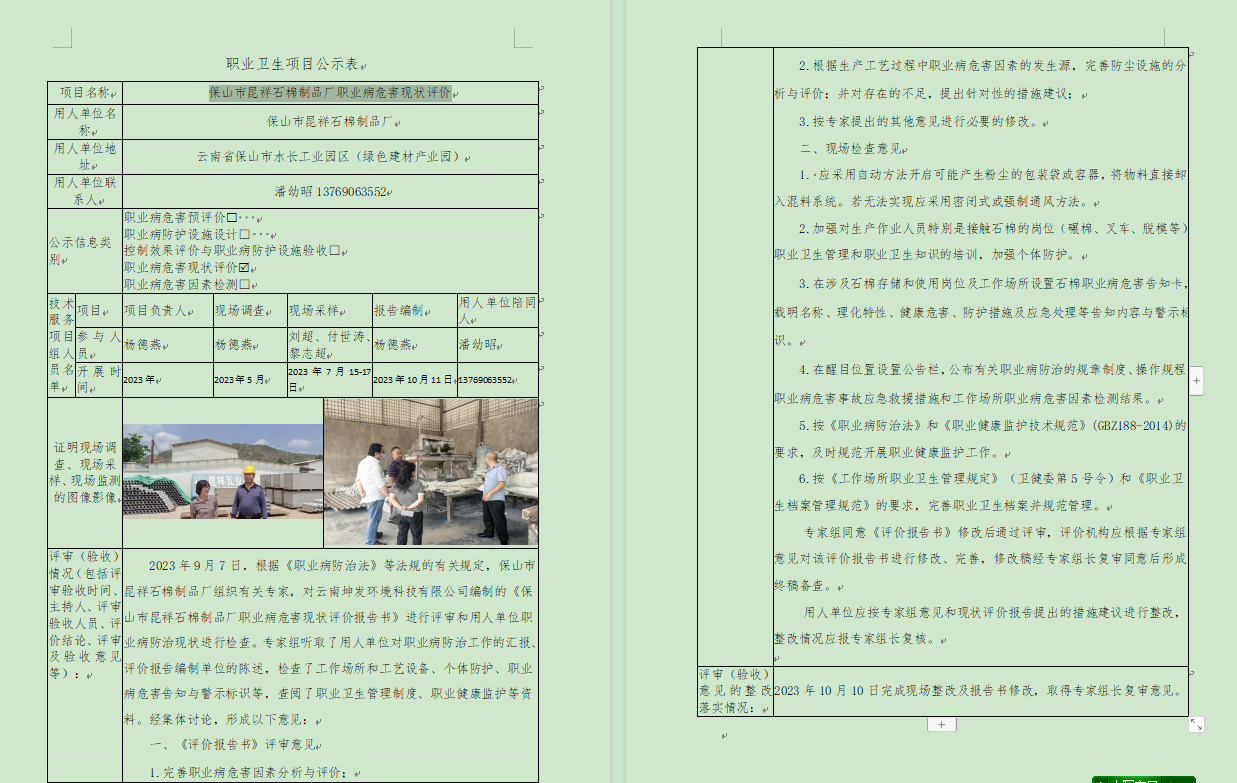Check the 职业病防护设施设计 checkbox

pyautogui.click(x=244, y=234)
